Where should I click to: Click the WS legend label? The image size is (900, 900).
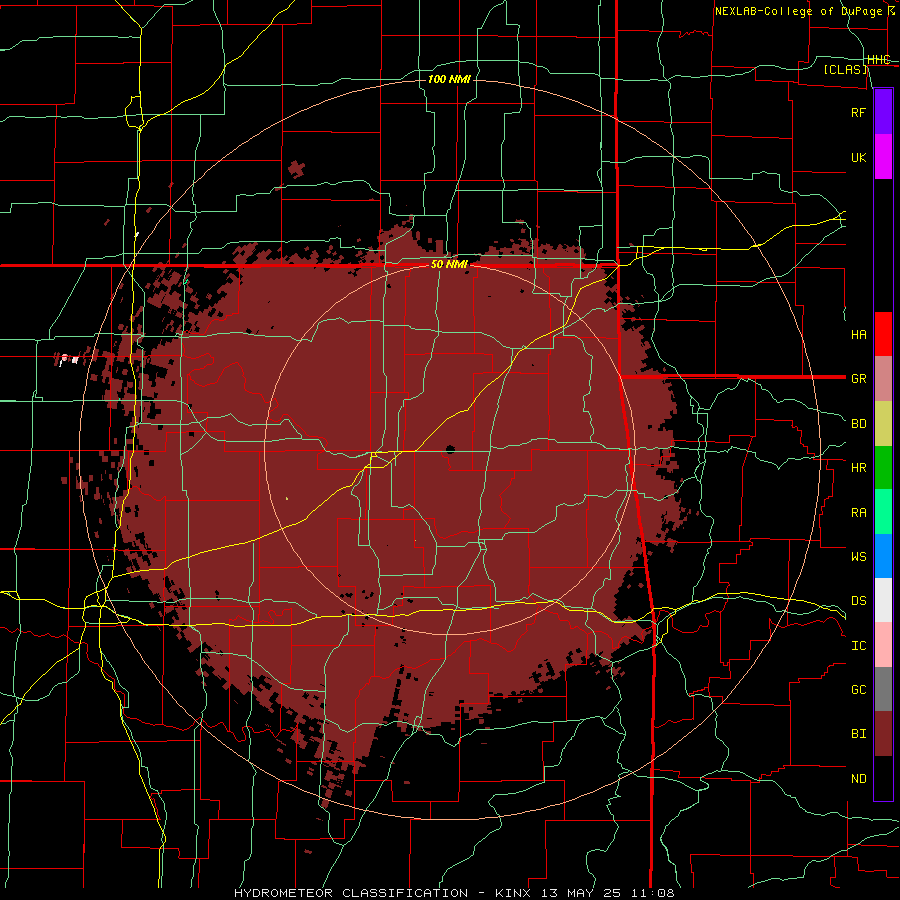(x=859, y=556)
